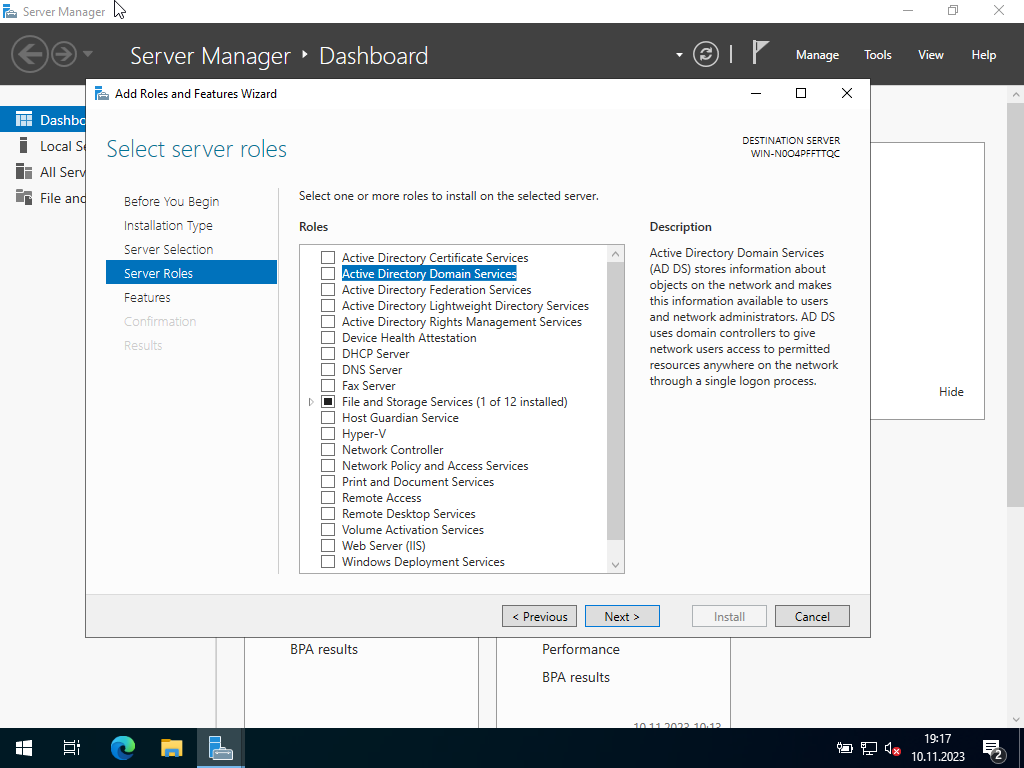Enable the DNS Server role checkbox
The width and height of the screenshot is (1024, 768).
(328, 370)
